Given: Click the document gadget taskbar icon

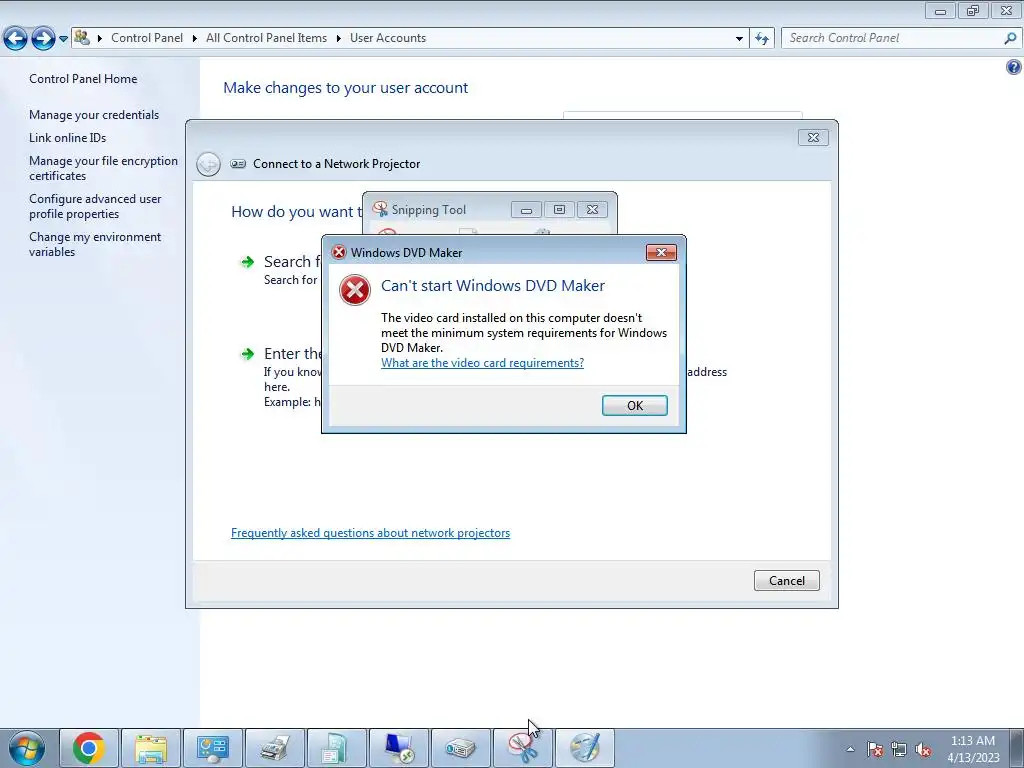Looking at the screenshot, I should click(x=337, y=748).
